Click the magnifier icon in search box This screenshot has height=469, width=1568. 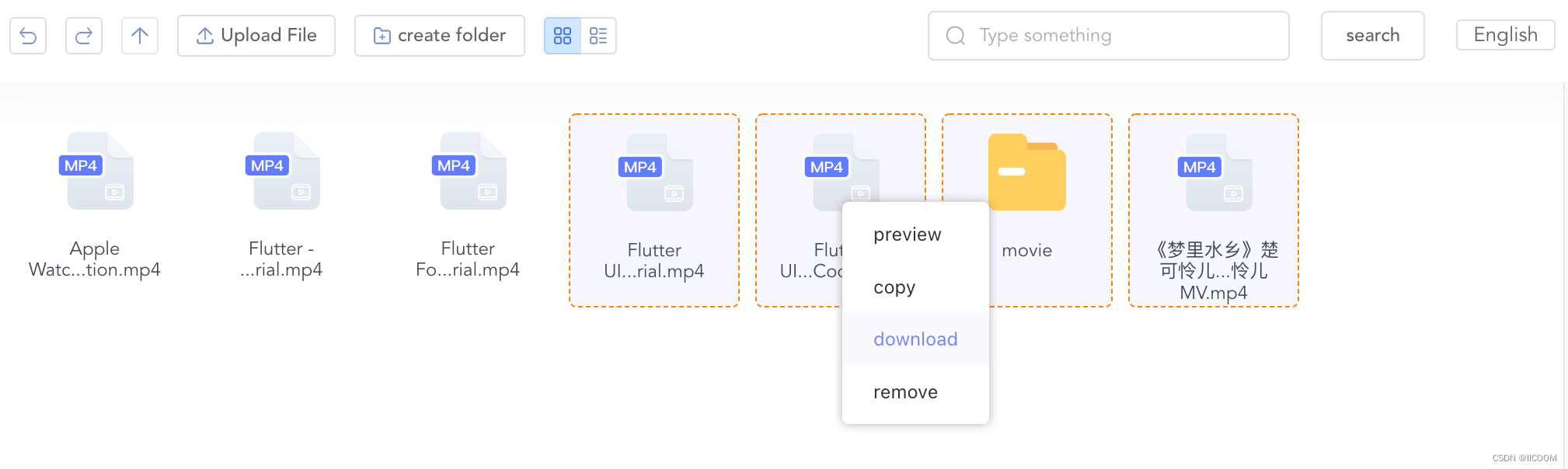[x=956, y=36]
